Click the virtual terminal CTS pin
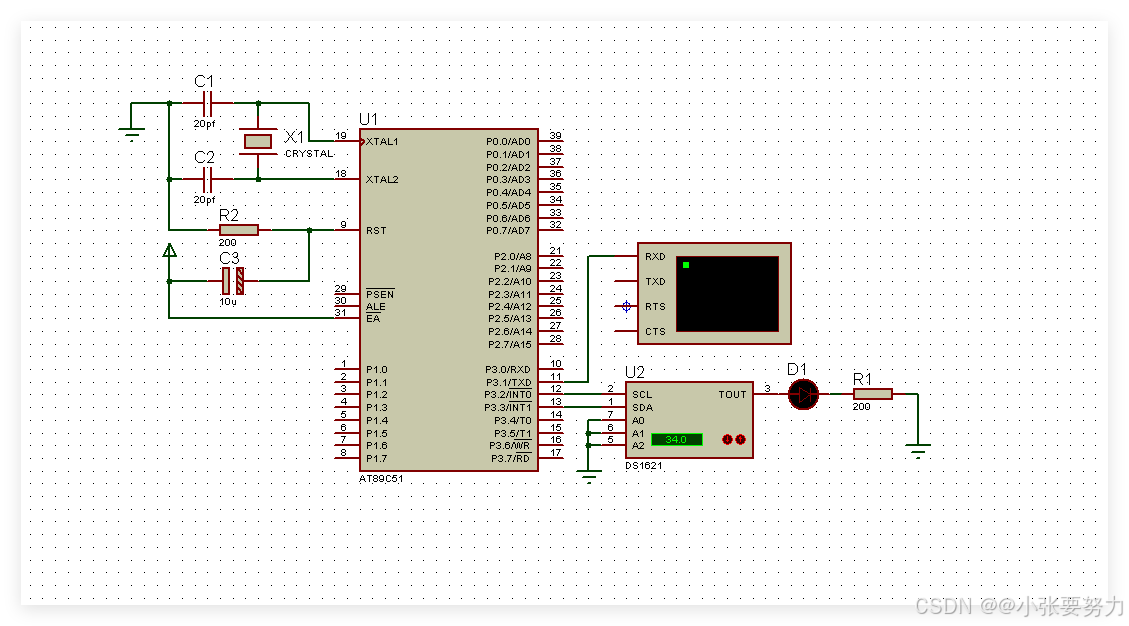The image size is (1129, 626). coord(655,331)
